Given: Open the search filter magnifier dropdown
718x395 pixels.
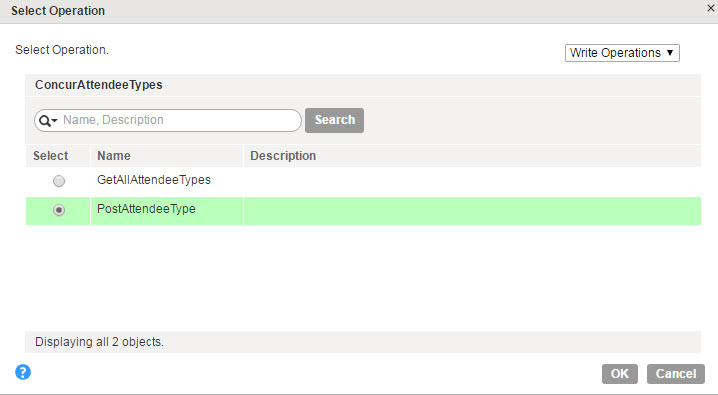Looking at the screenshot, I should click(48, 121).
